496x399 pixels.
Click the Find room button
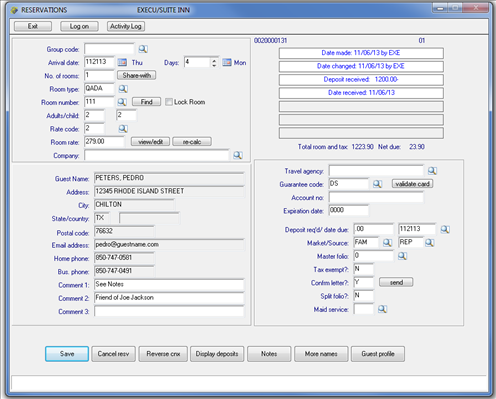146,102
